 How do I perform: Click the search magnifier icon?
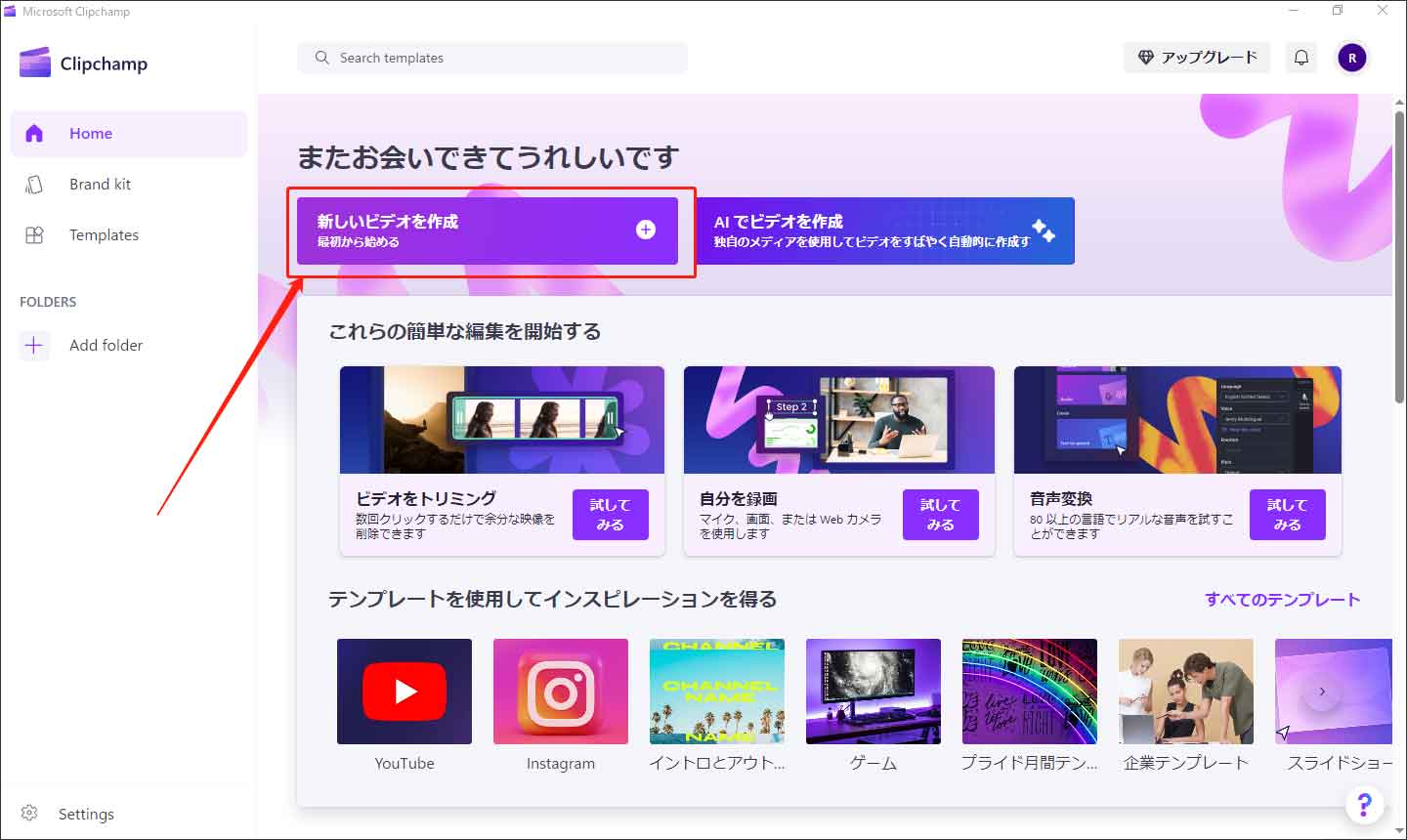coord(321,58)
